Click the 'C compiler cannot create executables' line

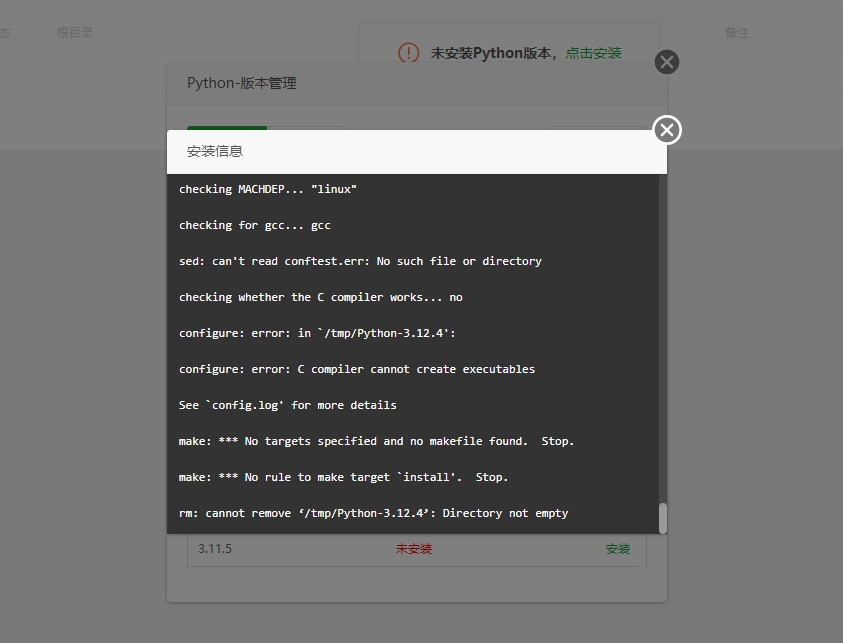click(x=357, y=369)
